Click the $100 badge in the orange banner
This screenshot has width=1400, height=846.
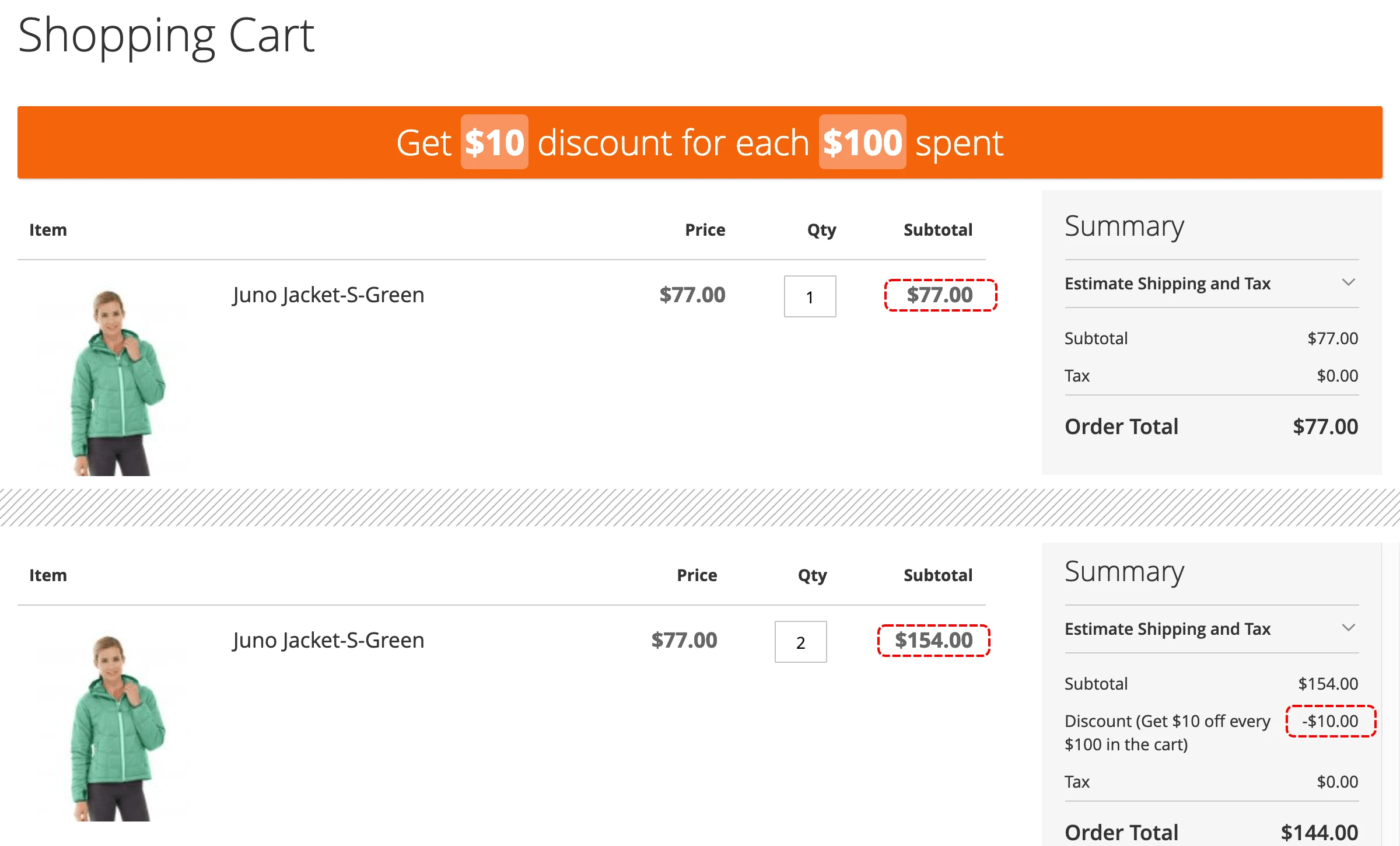point(862,142)
